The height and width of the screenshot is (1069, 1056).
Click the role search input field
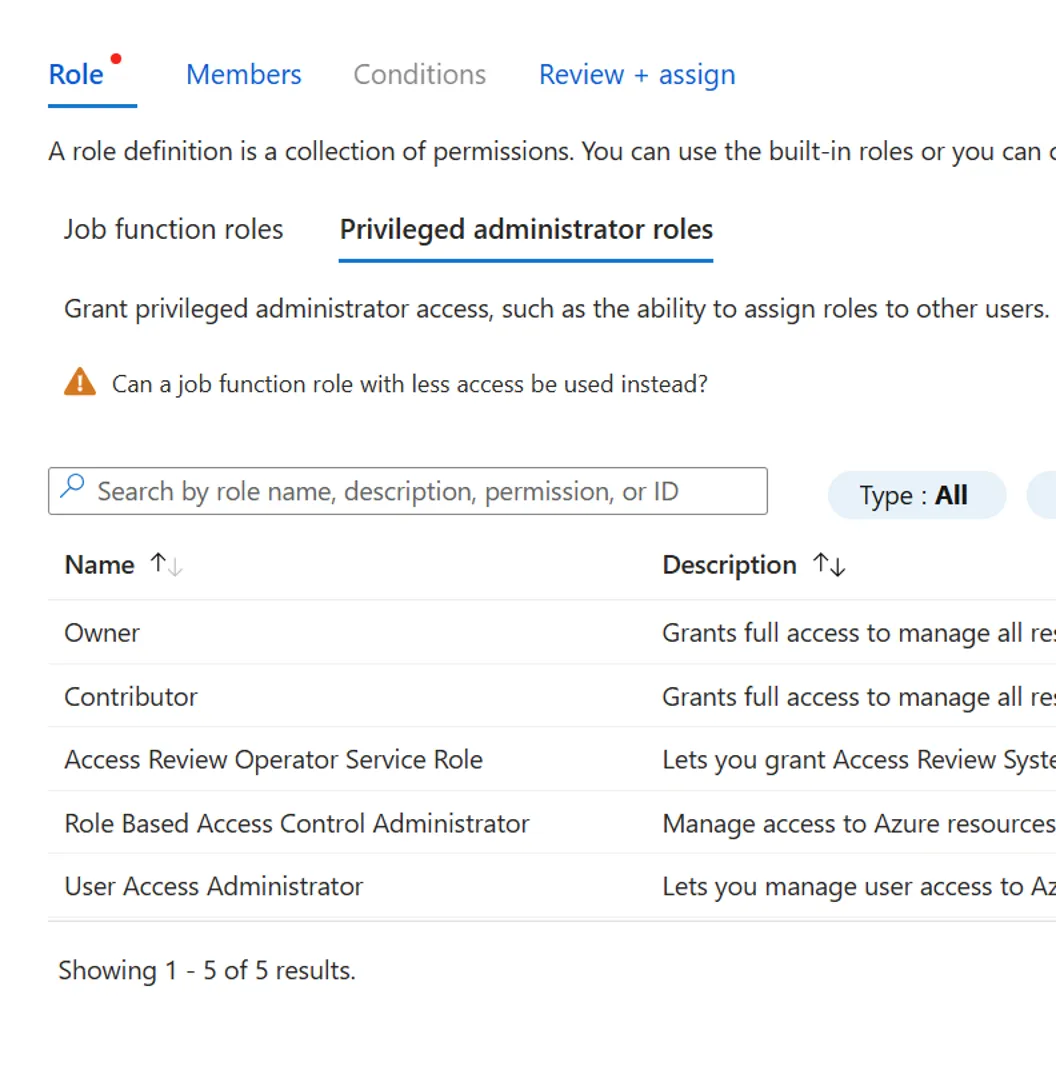tap(420, 491)
